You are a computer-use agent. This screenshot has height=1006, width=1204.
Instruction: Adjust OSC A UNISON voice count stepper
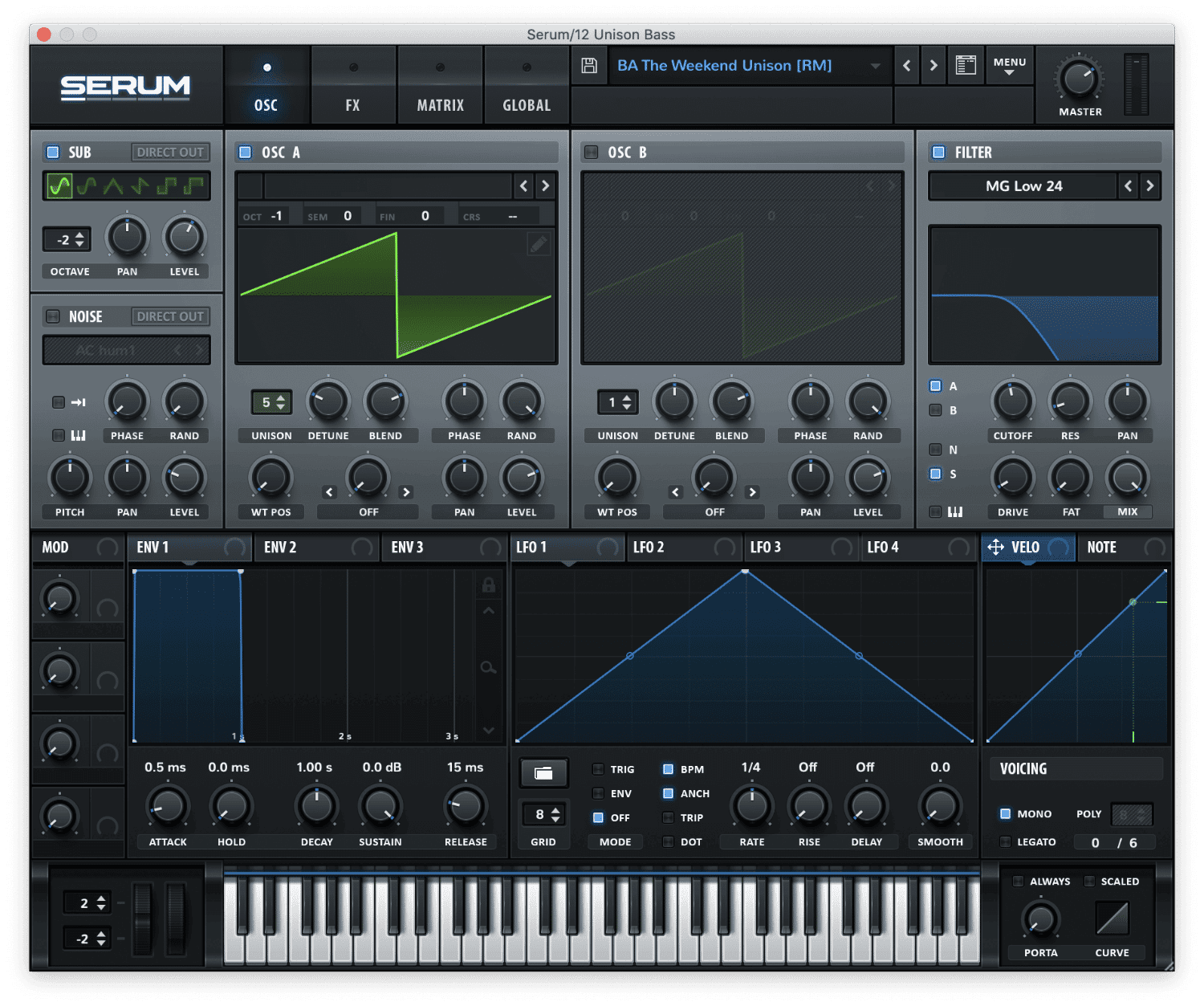(x=272, y=402)
